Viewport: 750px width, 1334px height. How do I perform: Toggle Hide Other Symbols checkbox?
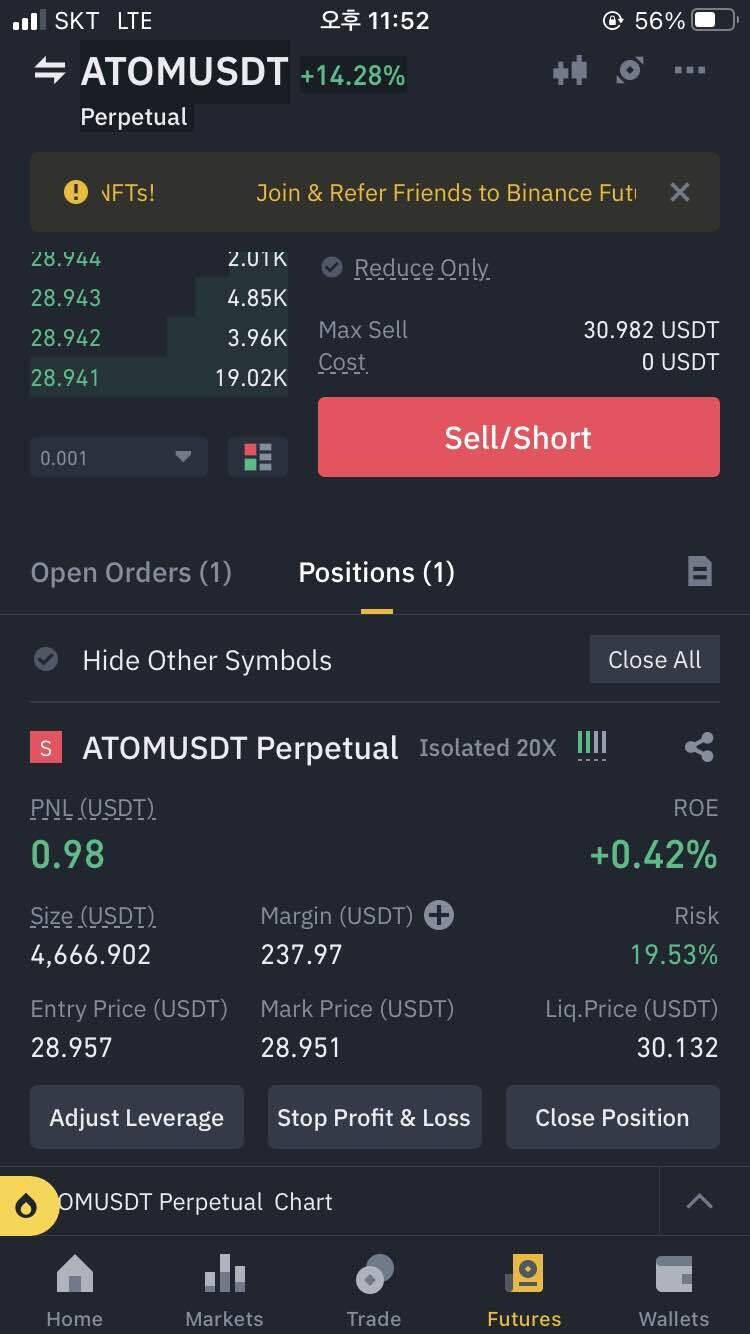(x=46, y=660)
